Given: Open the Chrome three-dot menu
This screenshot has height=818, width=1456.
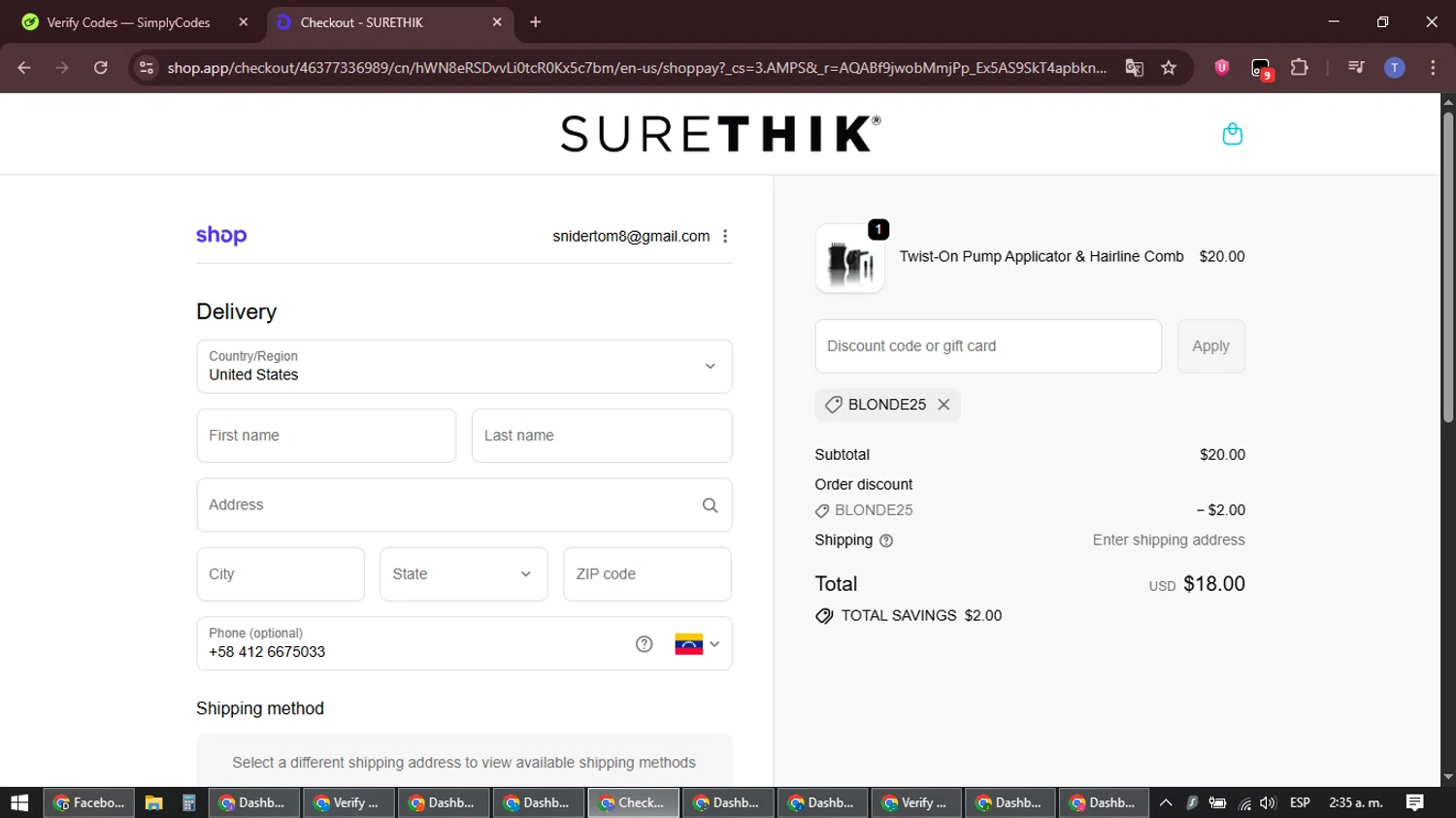Looking at the screenshot, I should pyautogui.click(x=1433, y=68).
